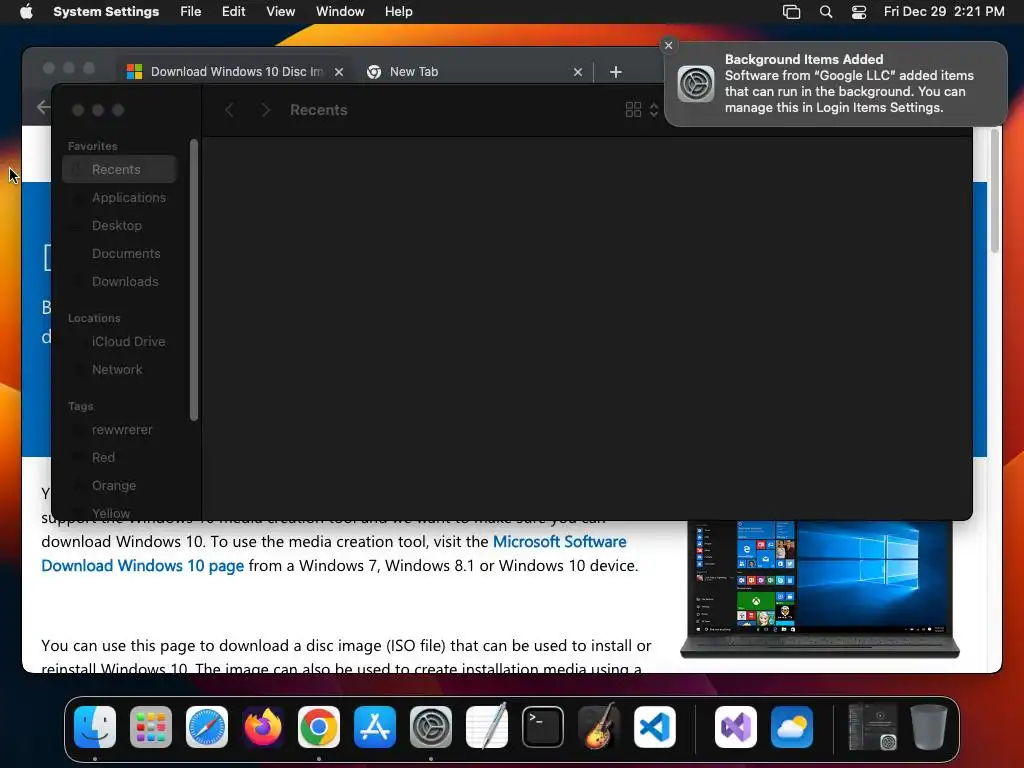Open the File menu

click(x=191, y=12)
